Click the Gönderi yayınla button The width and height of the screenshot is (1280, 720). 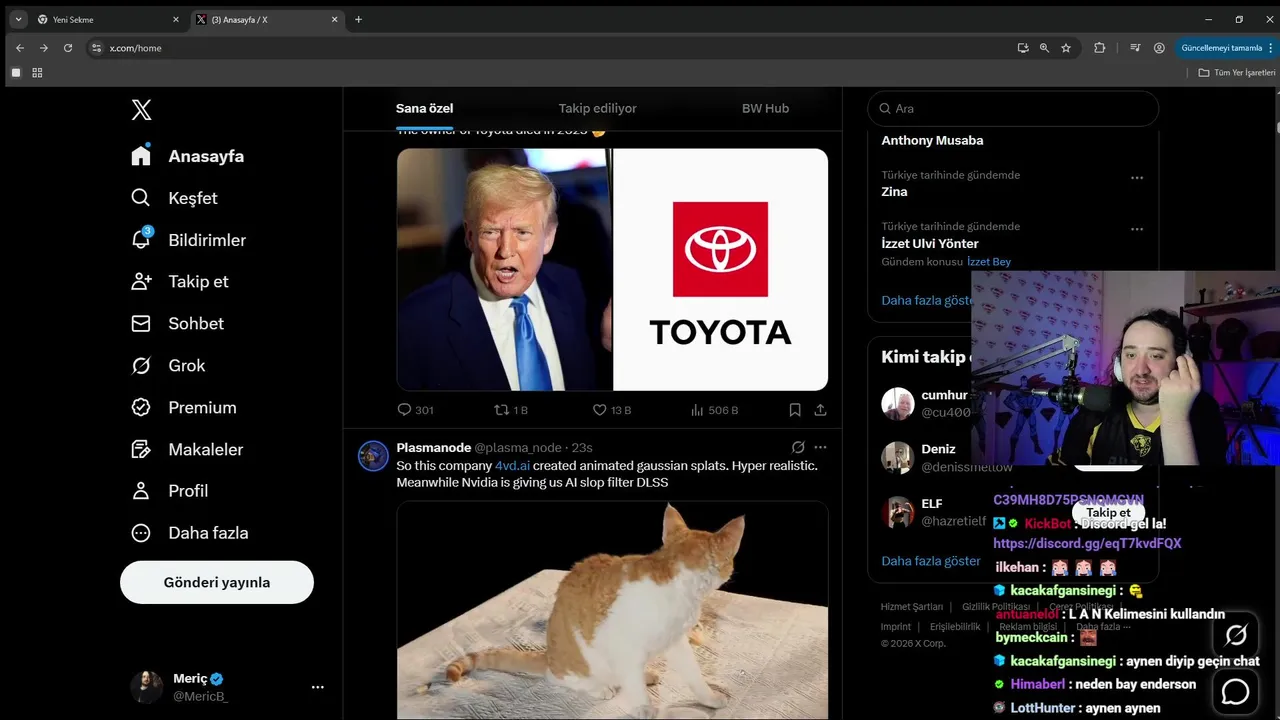coord(217,582)
